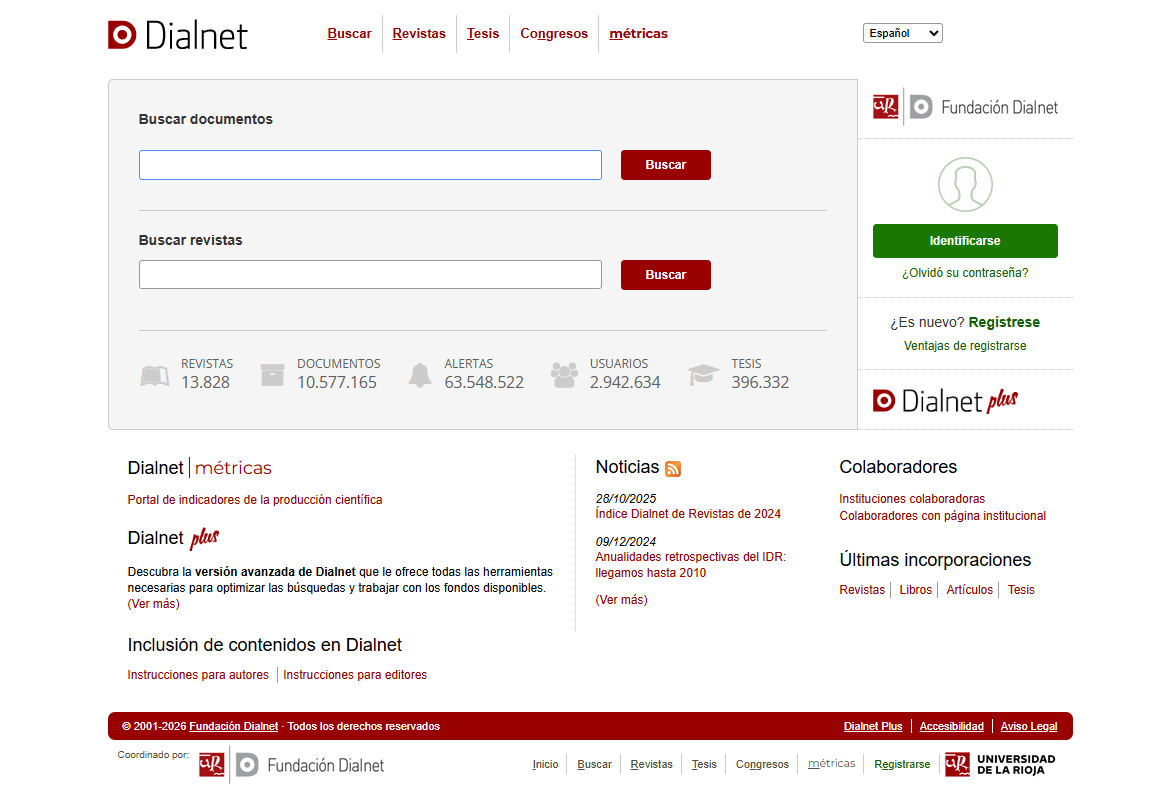Viewport: 1150px width, 807px height.
Task: Click Inicio in the bottom navigation
Action: (x=545, y=764)
